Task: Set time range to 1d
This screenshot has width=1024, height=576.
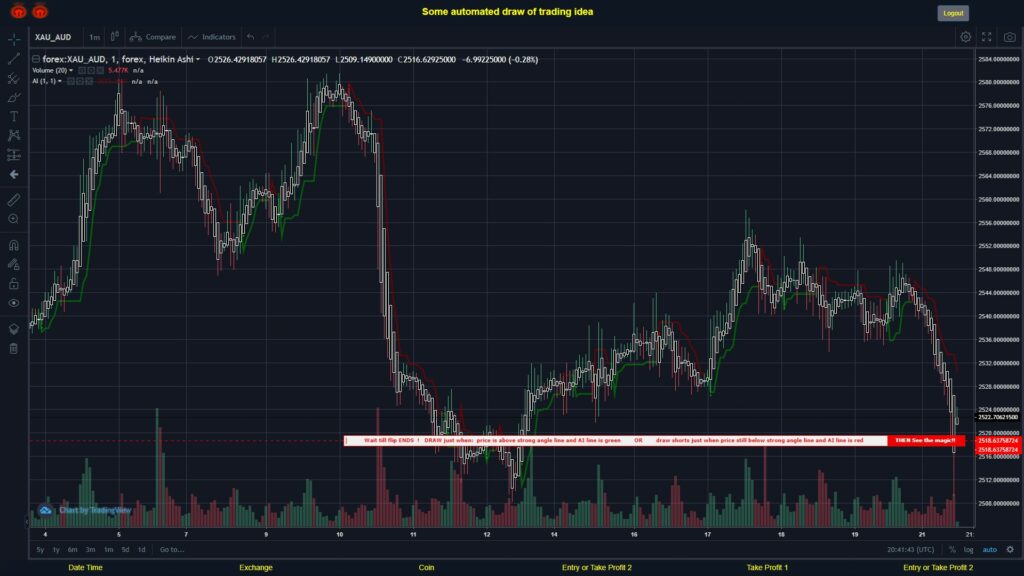Action: point(141,550)
